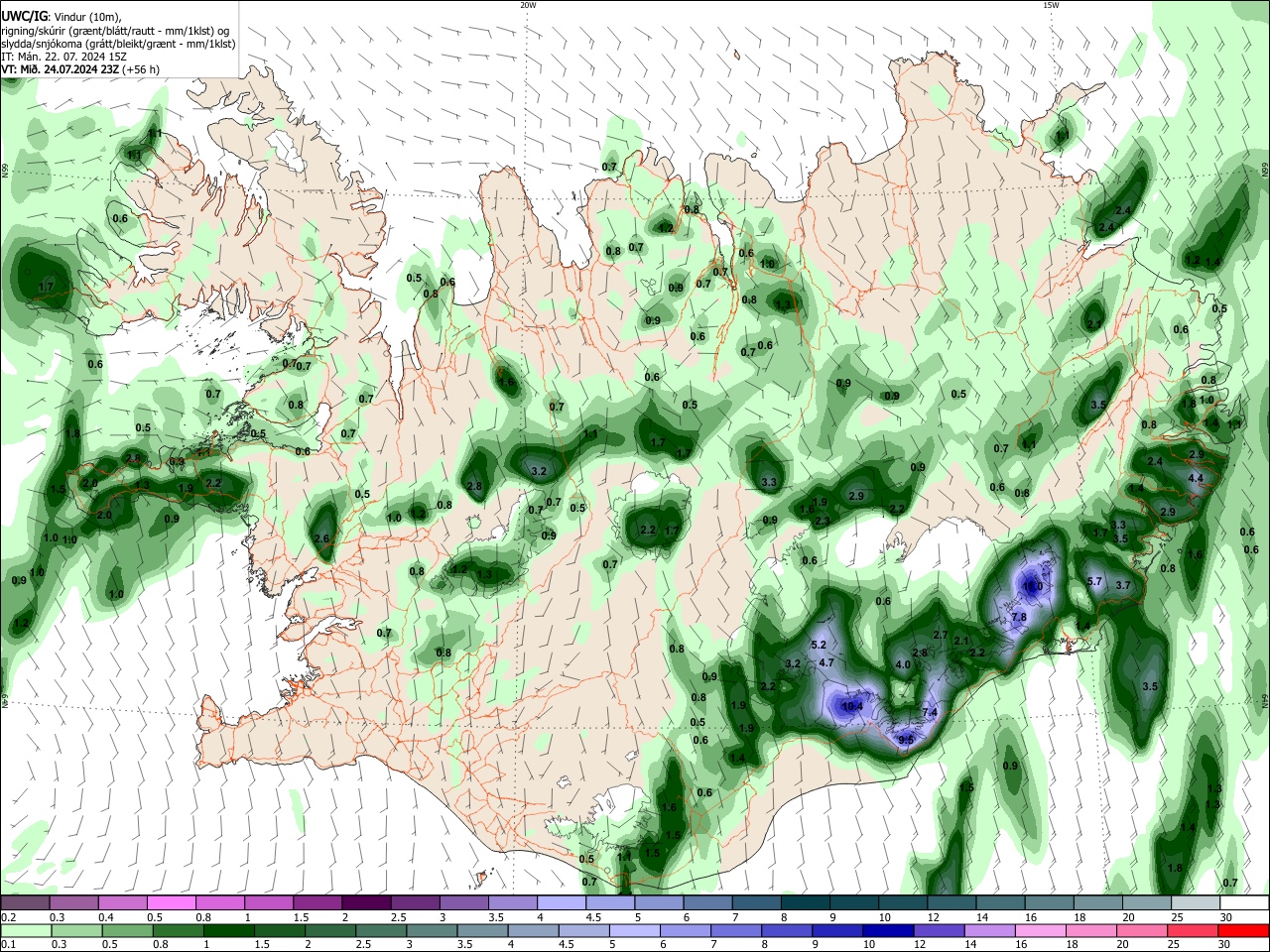Screen dimensions: 1270x952
Task: Click the 4.0 precipitation value on map
Action: pyautogui.click(x=903, y=664)
